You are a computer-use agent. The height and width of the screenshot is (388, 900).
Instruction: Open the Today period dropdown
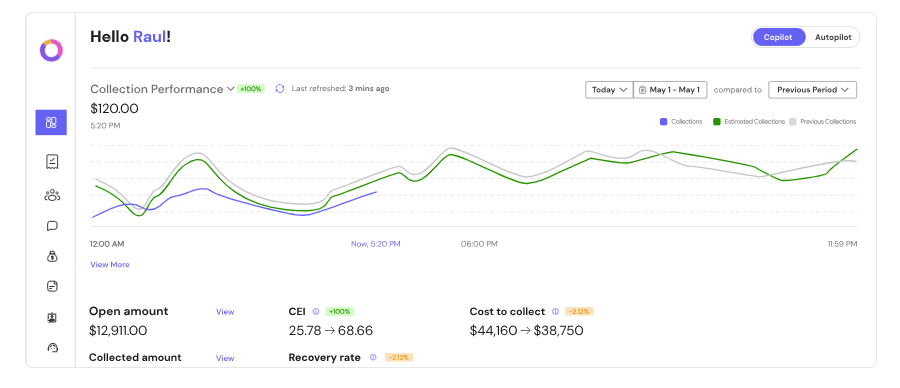609,90
